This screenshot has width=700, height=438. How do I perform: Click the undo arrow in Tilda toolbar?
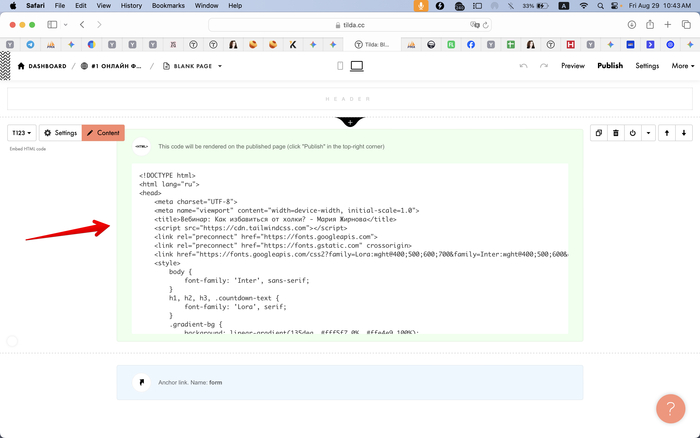point(523,66)
